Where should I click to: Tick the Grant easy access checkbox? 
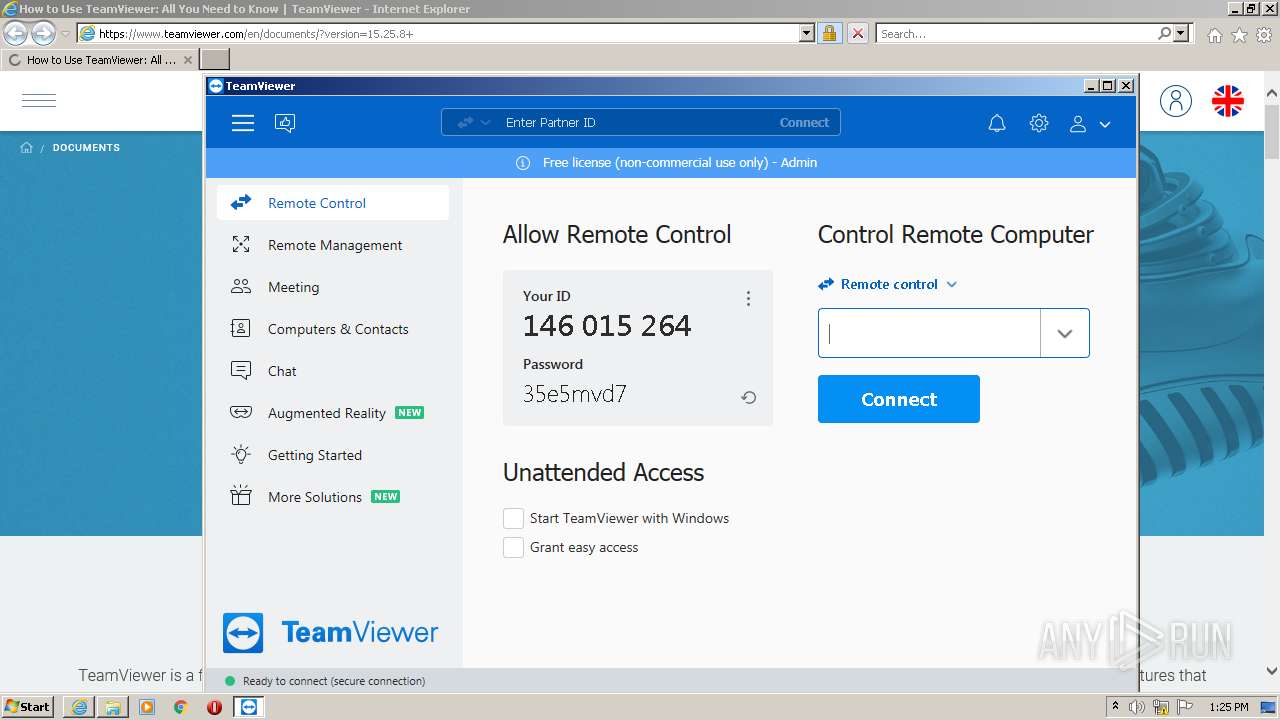tap(513, 547)
